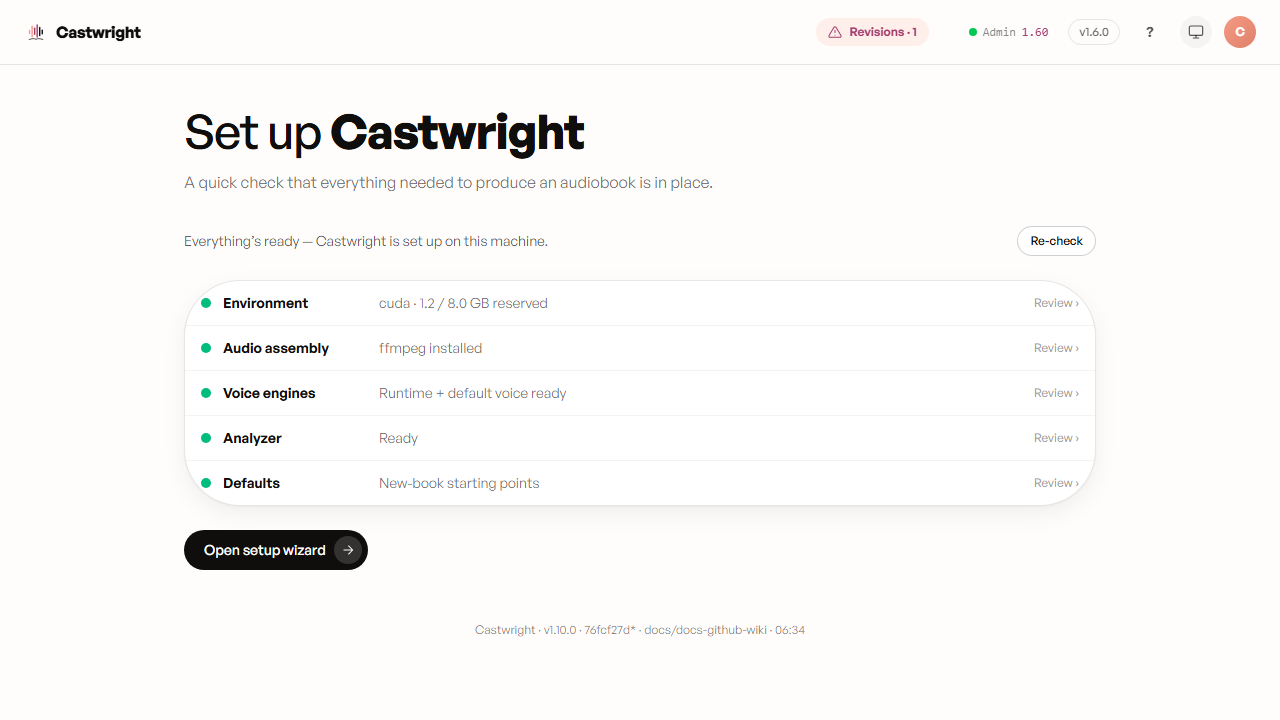The height and width of the screenshot is (720, 1280).
Task: Expand Review for Voice engines row
Action: pyautogui.click(x=1056, y=393)
